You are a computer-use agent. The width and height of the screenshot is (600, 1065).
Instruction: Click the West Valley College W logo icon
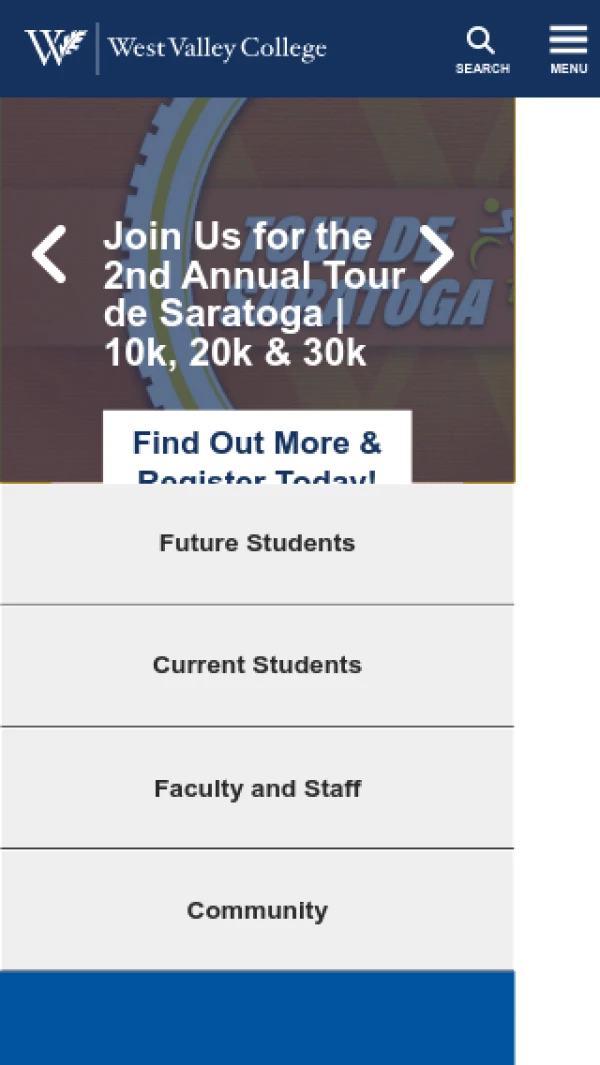click(56, 48)
